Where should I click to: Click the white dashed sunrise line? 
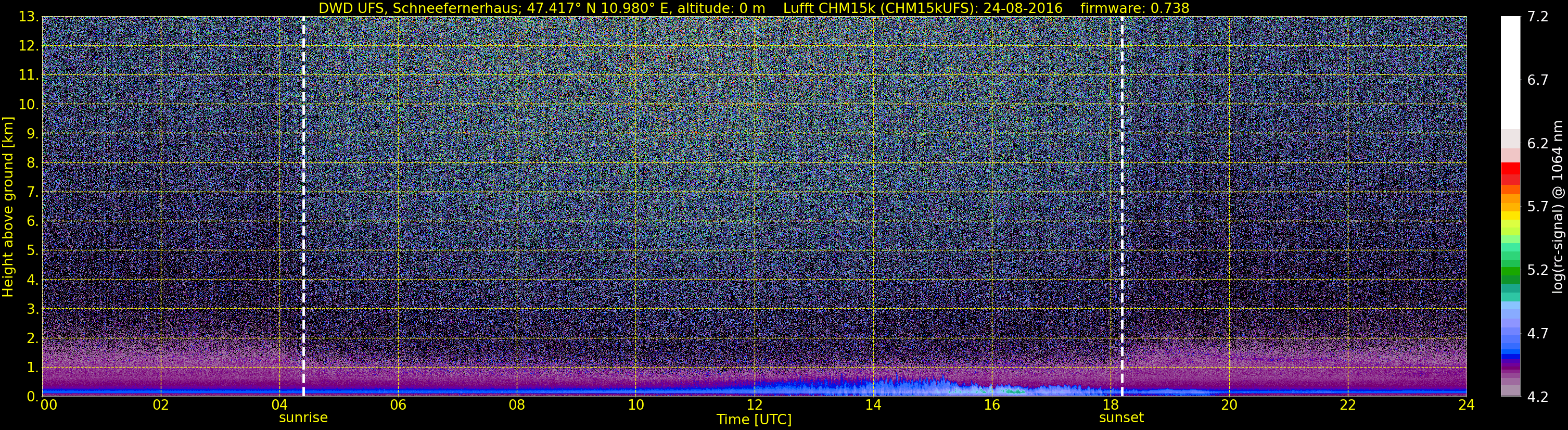click(303, 207)
